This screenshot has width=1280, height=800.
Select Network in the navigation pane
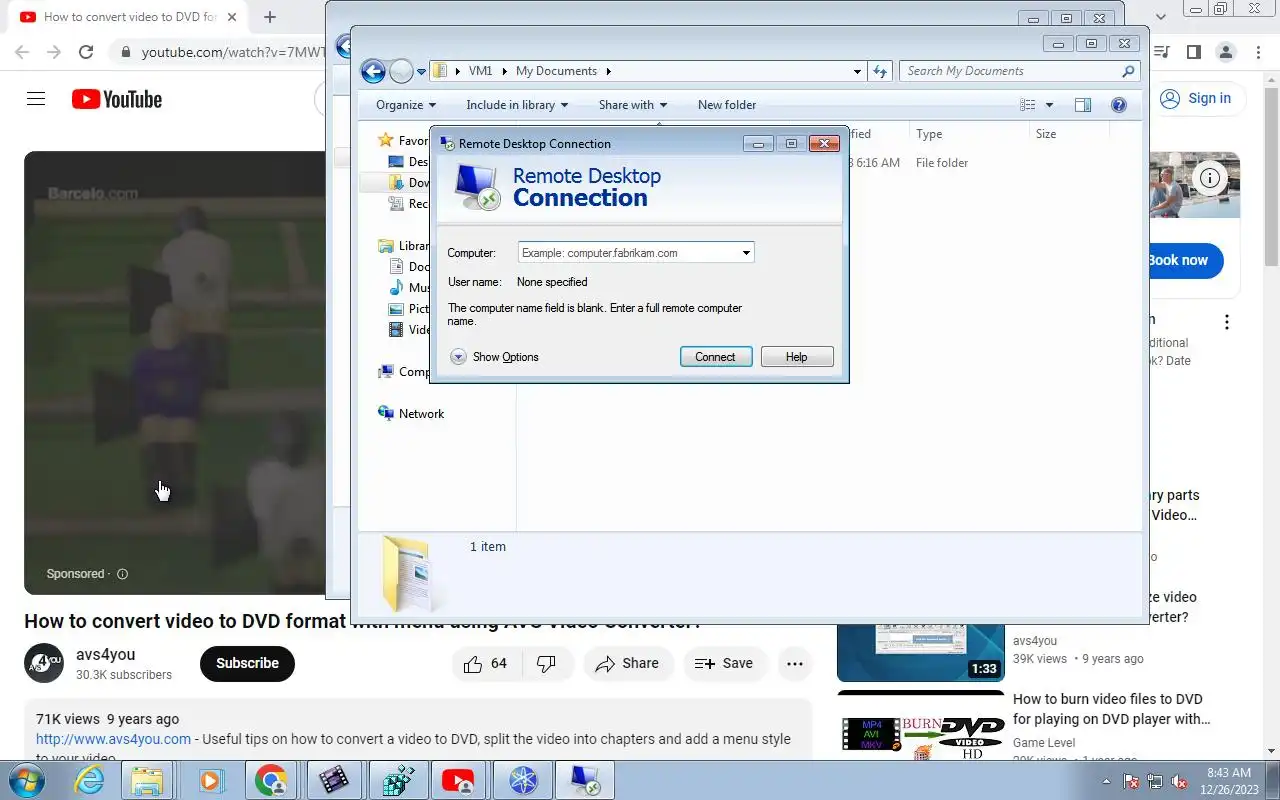point(421,414)
